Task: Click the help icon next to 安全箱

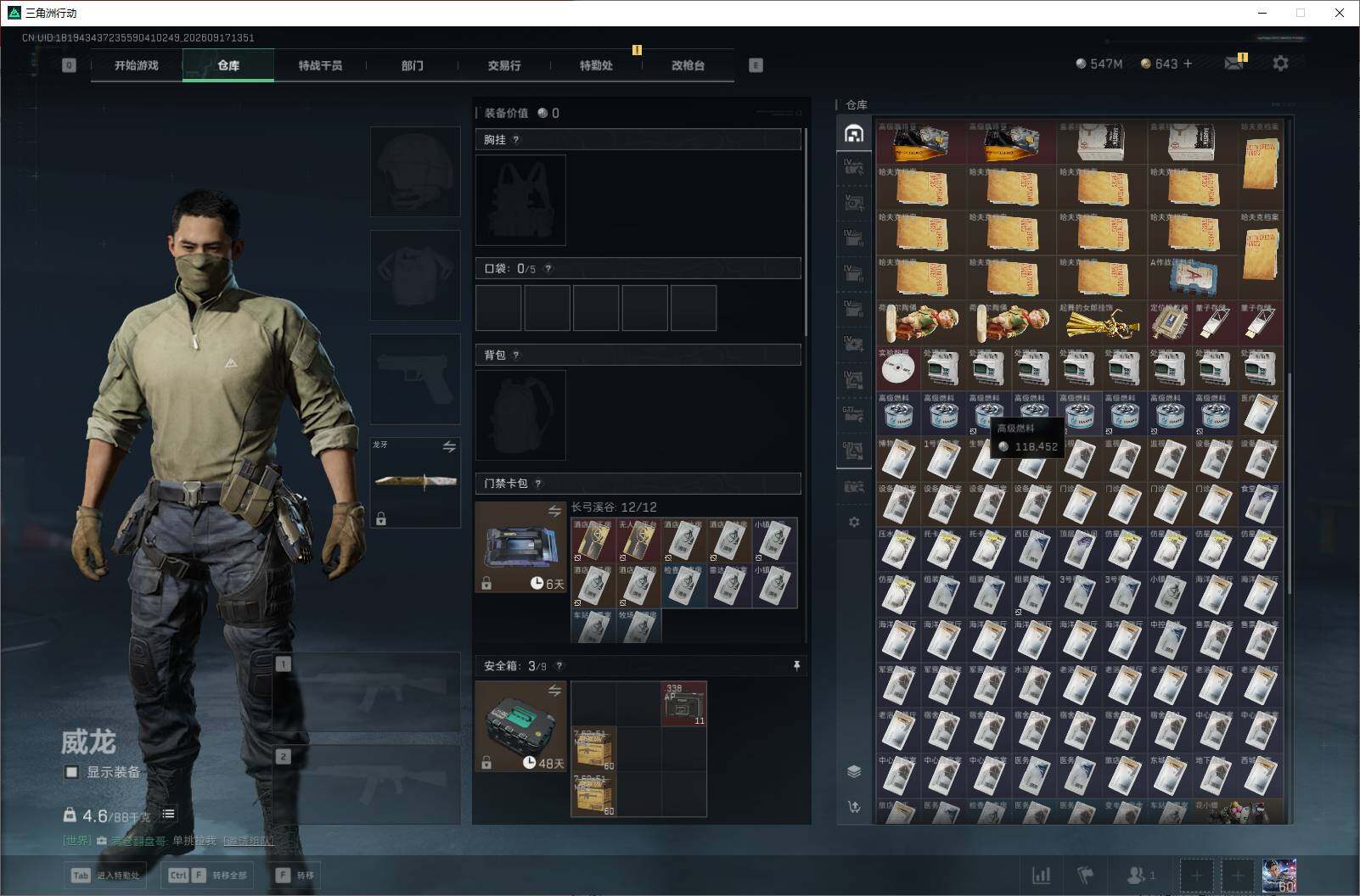Action: [559, 667]
